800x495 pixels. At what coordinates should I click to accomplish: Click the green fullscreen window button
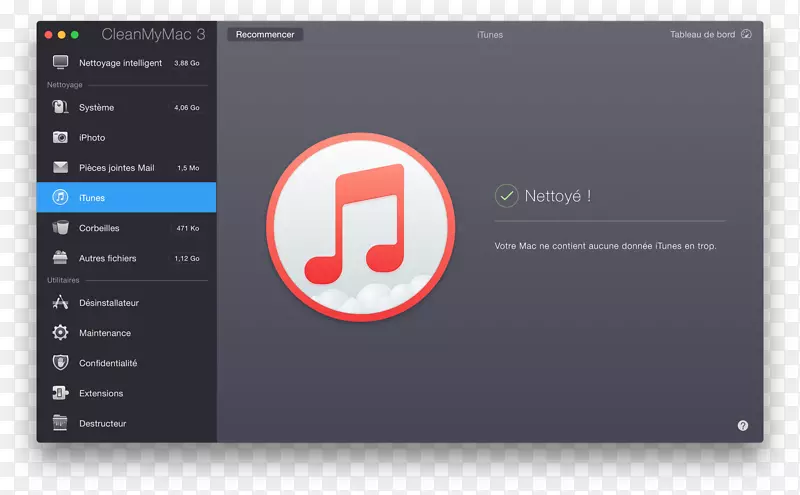74,35
